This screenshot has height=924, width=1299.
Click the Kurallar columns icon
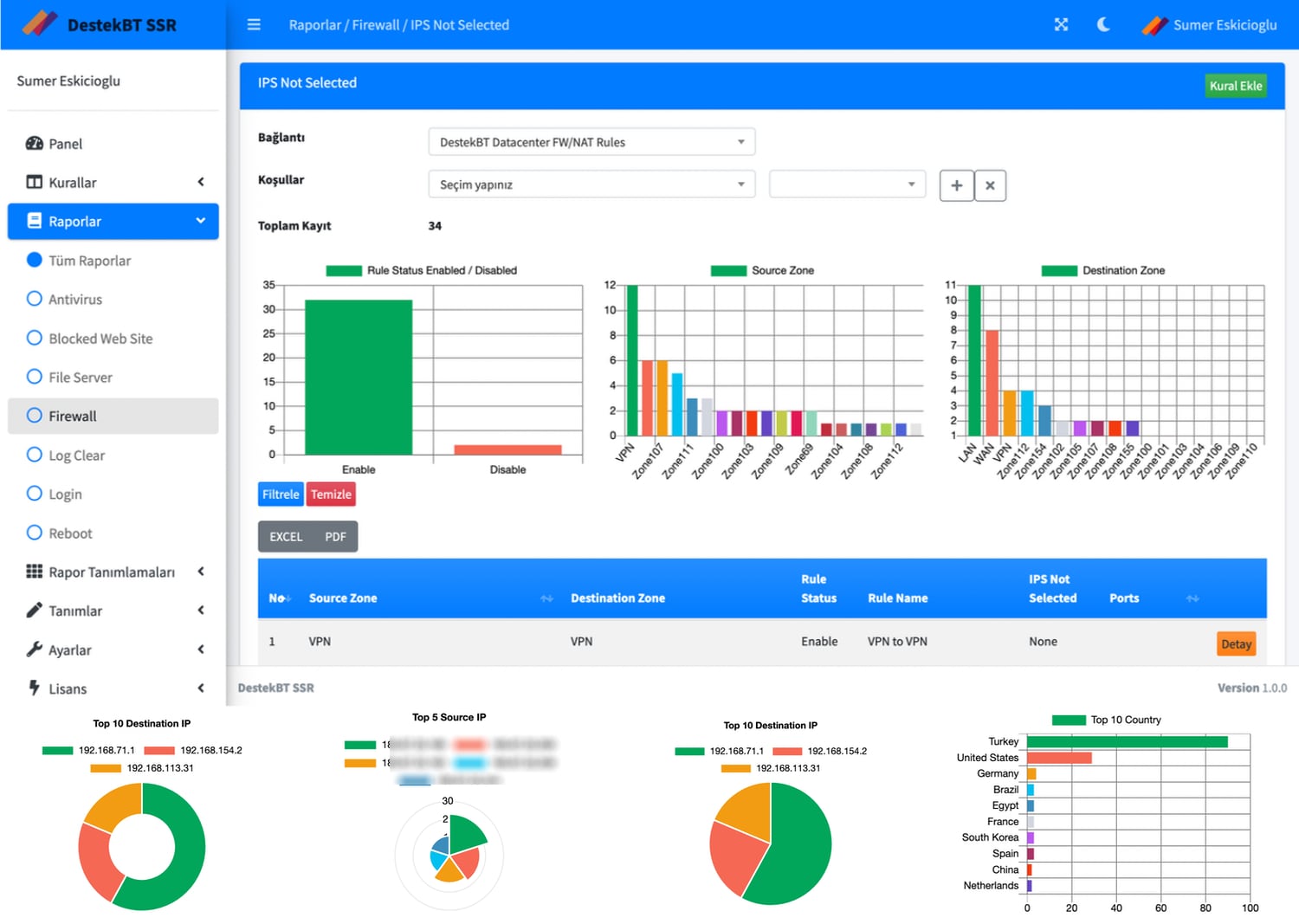coord(34,182)
